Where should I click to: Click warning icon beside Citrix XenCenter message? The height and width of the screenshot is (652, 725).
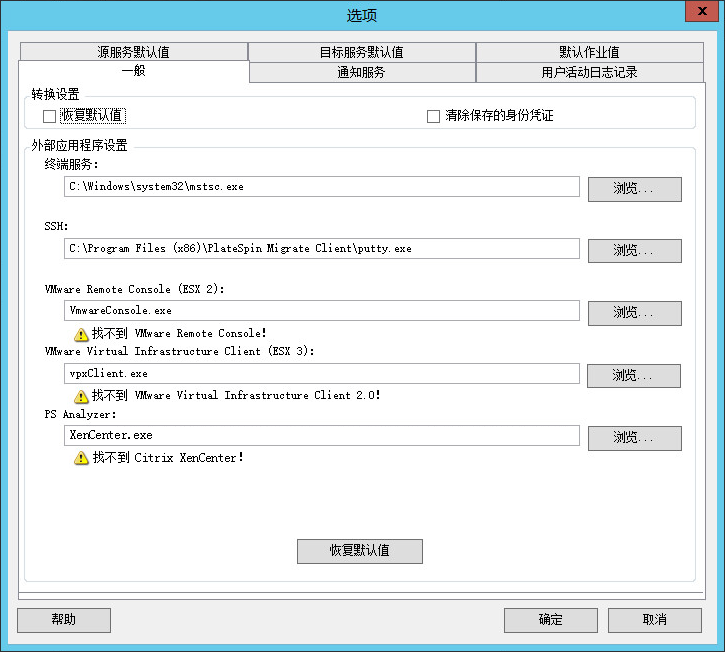pyautogui.click(x=81, y=458)
